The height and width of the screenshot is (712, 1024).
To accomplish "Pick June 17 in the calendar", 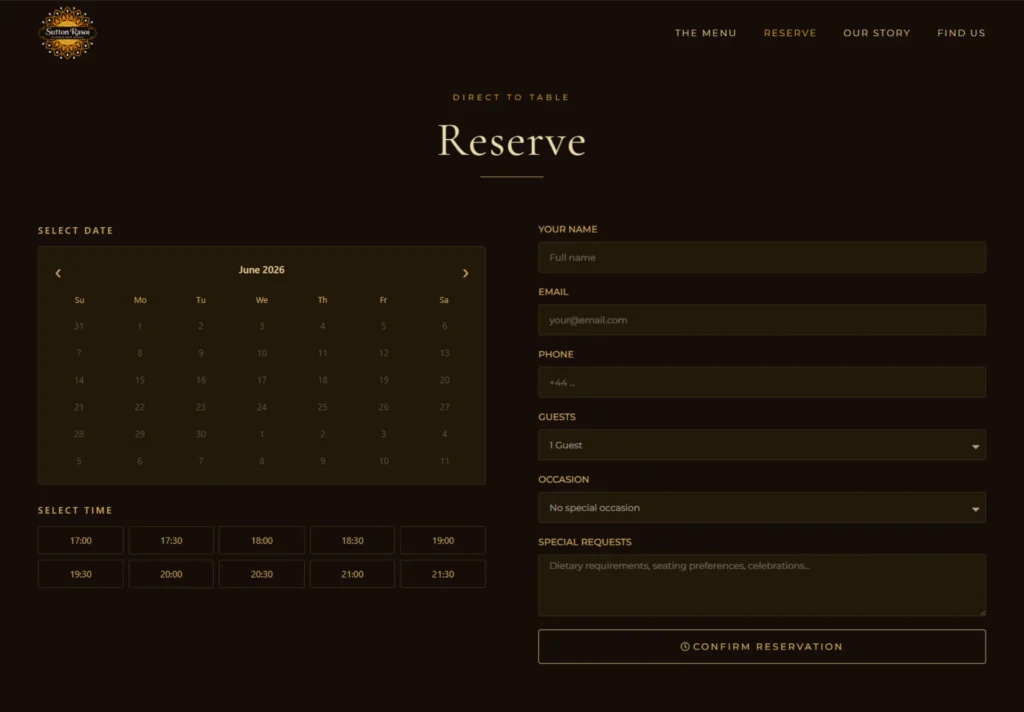I will [x=262, y=380].
